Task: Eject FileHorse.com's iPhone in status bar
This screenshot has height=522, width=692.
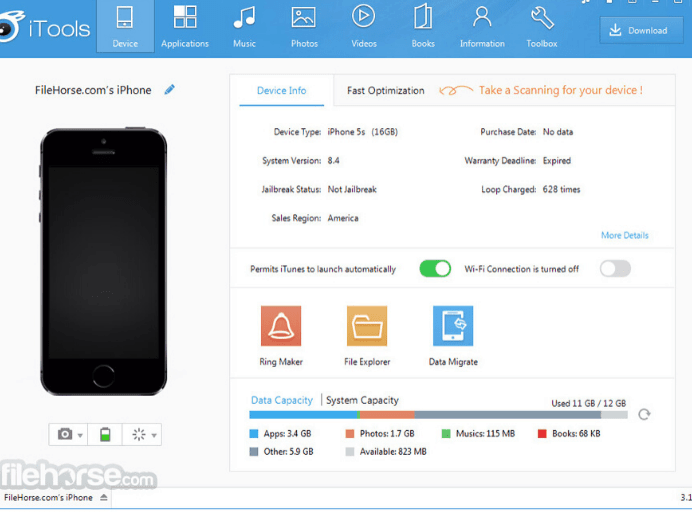Action: (104, 498)
